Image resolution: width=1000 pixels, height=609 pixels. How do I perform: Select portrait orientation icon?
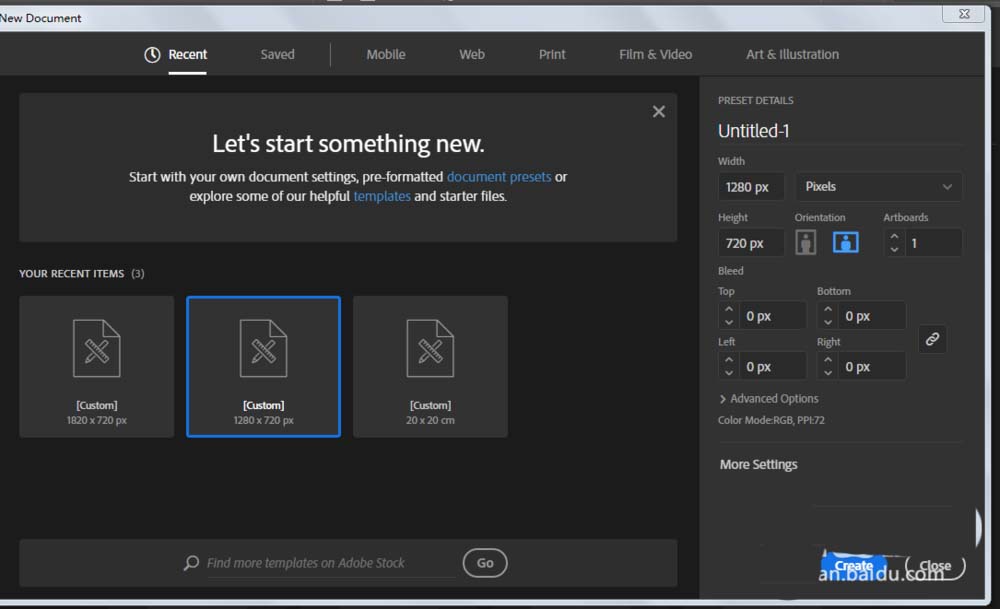[x=806, y=242]
